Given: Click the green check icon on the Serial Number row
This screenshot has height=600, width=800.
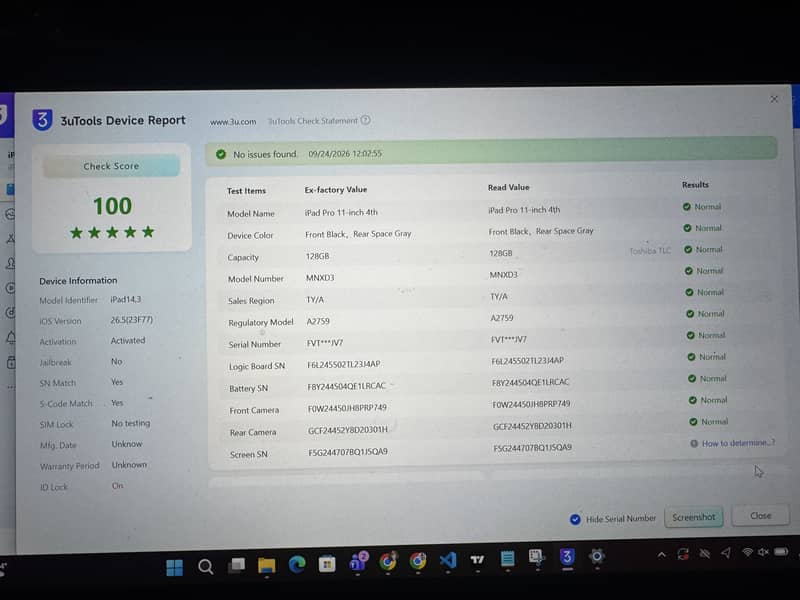Looking at the screenshot, I should tap(690, 335).
